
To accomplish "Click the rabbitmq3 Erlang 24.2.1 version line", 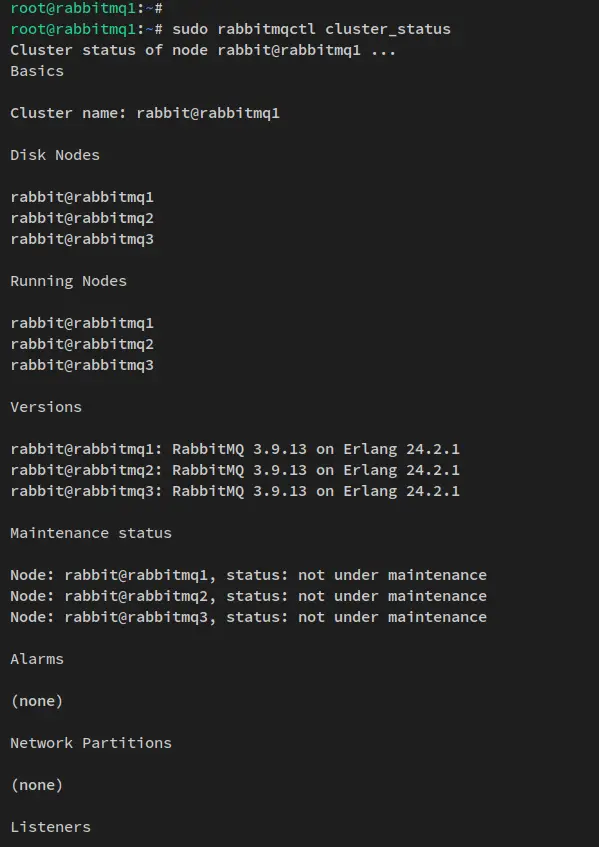I will [x=235, y=491].
